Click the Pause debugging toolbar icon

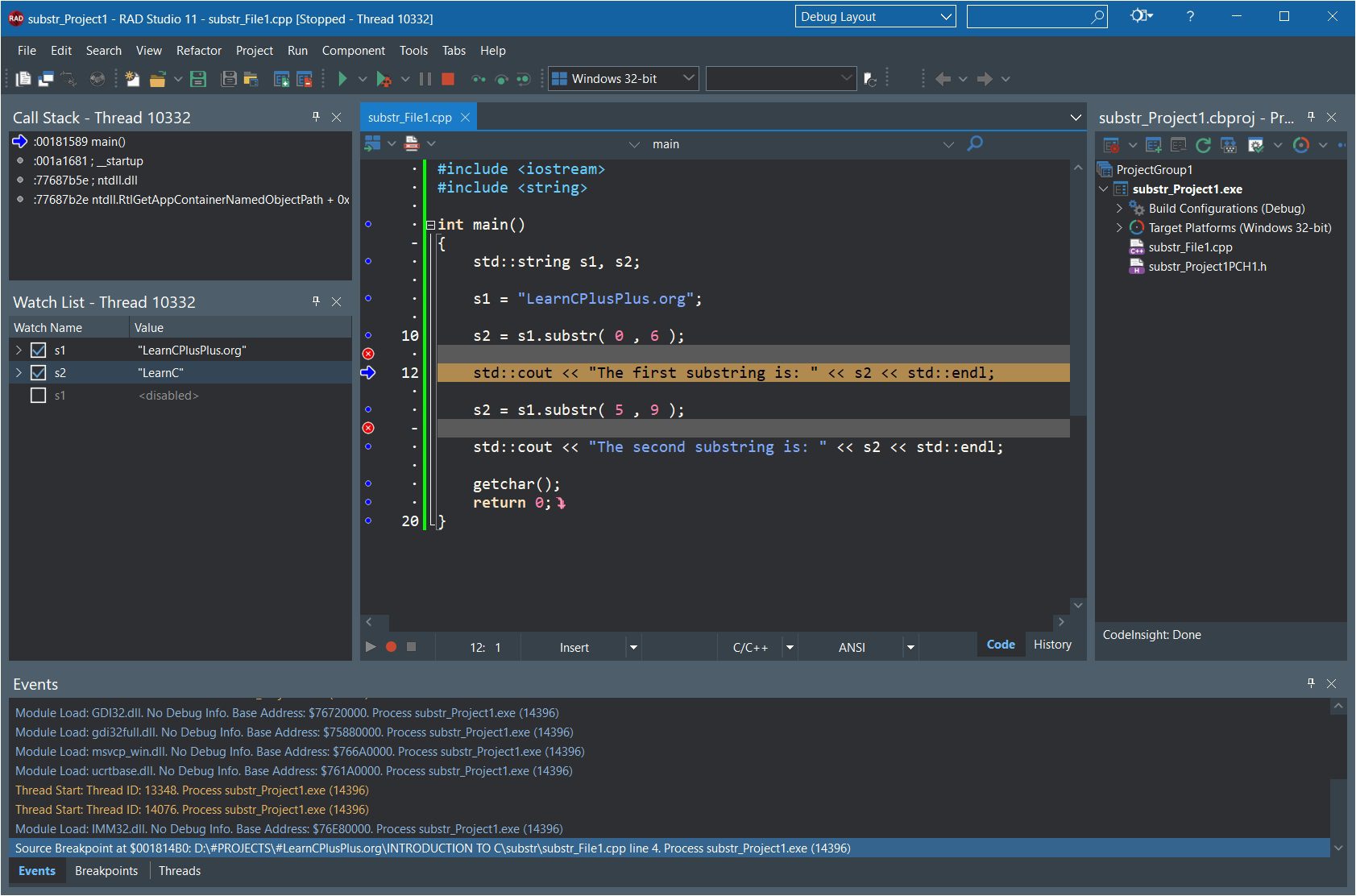click(x=425, y=78)
